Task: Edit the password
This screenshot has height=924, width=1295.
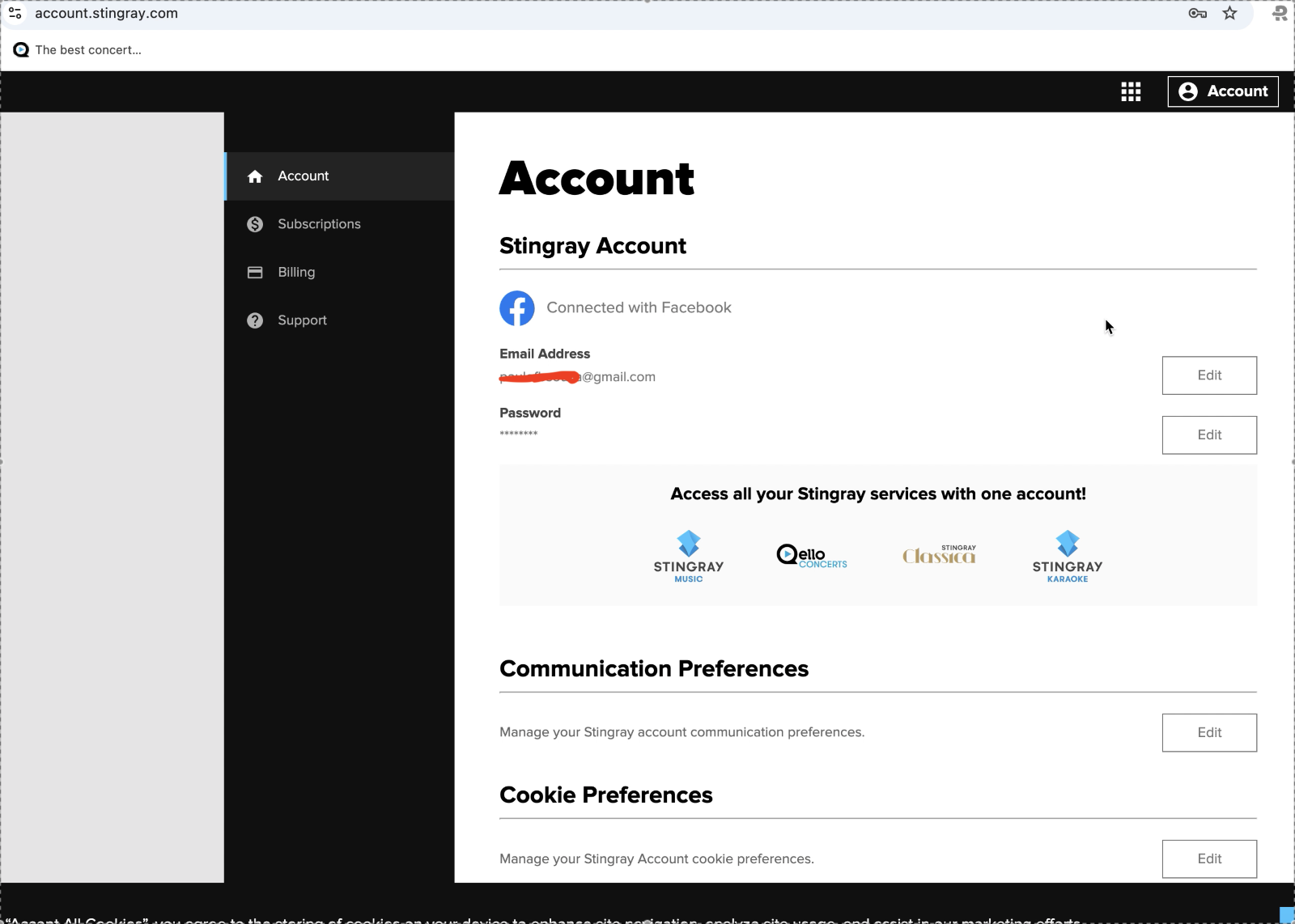Action: pyautogui.click(x=1208, y=434)
